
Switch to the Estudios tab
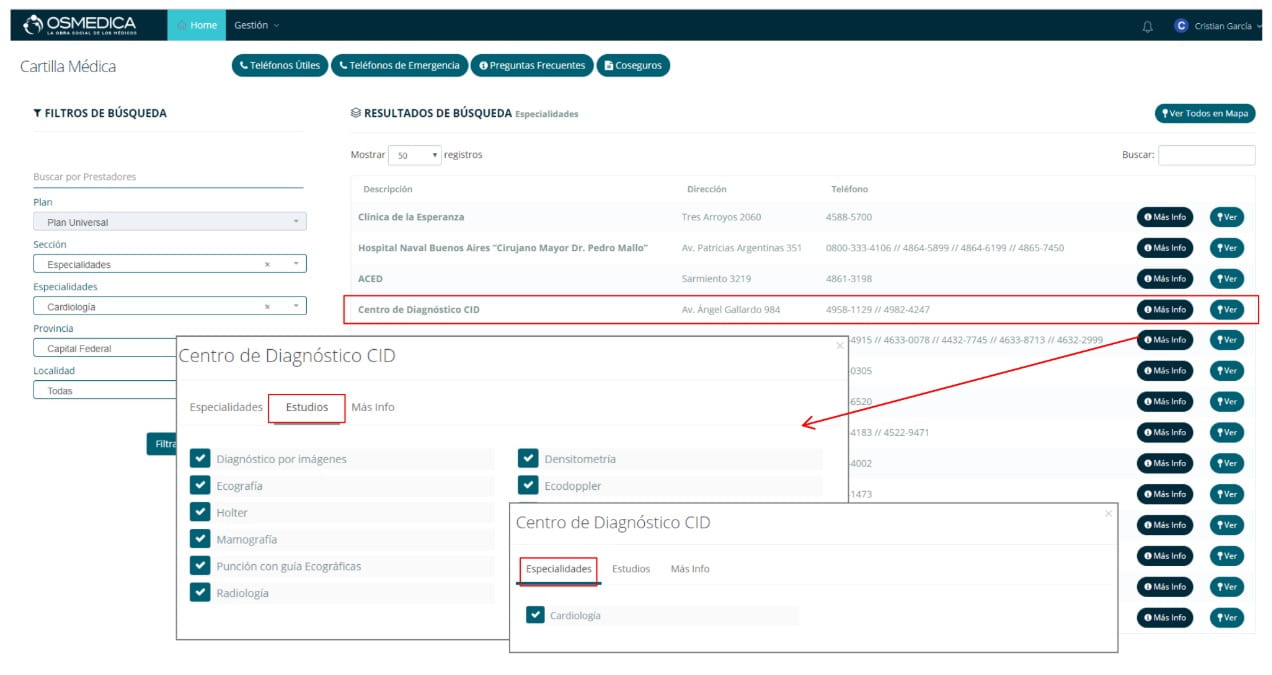pos(306,407)
